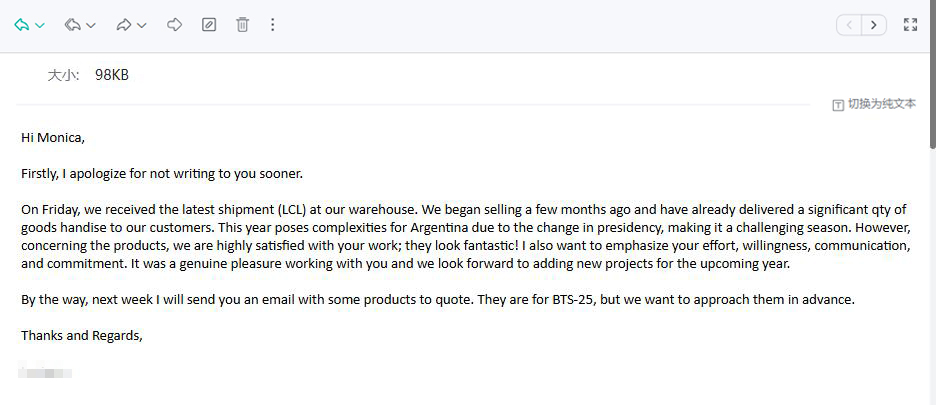Image resolution: width=936 pixels, height=405 pixels.
Task: Click the plain text T icon
Action: click(838, 105)
